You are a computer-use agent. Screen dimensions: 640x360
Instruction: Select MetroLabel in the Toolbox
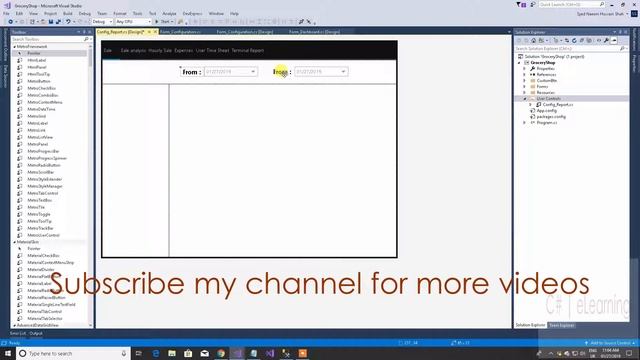tap(38, 123)
